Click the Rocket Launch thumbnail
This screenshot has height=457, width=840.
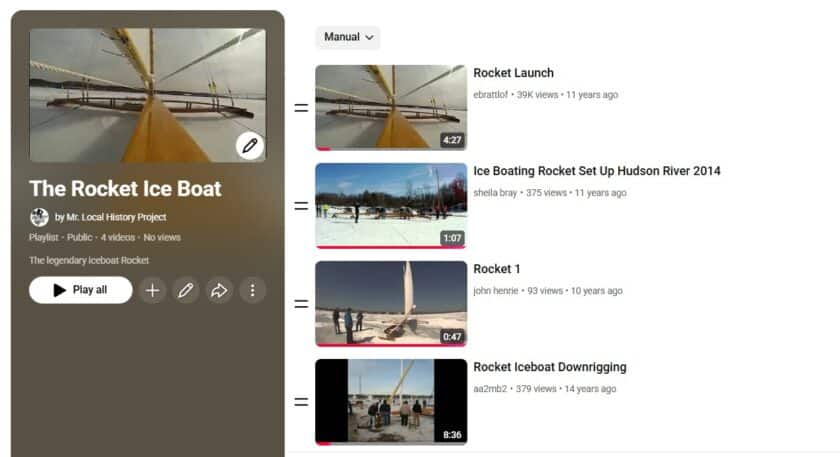click(391, 107)
